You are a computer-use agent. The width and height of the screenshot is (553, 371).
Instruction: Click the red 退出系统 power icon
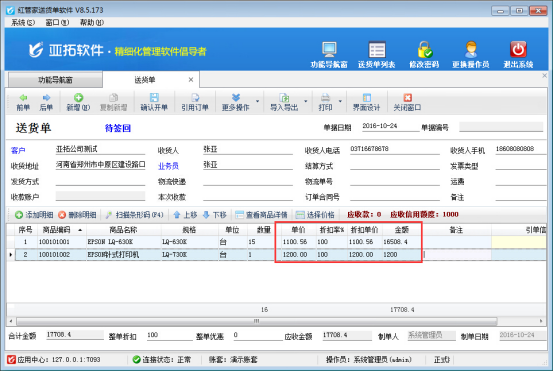pos(518,49)
